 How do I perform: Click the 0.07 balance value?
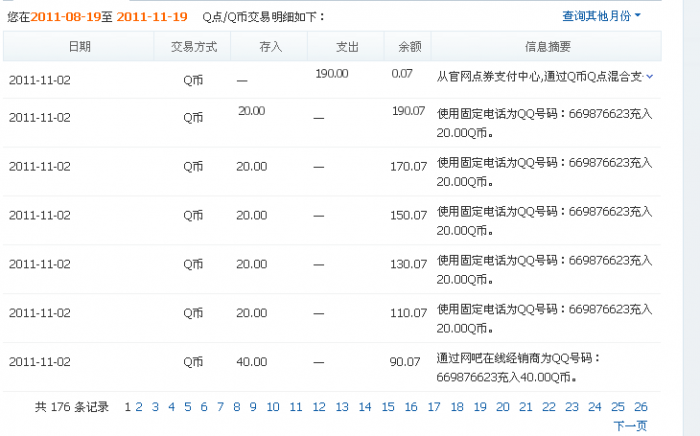(402, 74)
